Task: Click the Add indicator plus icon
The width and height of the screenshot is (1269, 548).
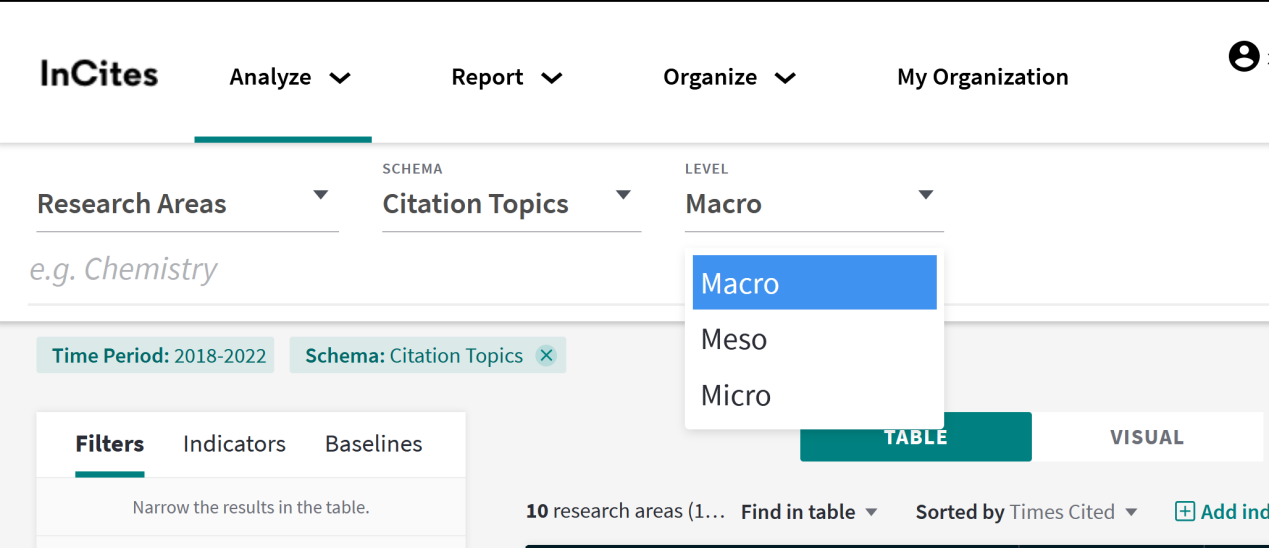Action: tap(1185, 512)
